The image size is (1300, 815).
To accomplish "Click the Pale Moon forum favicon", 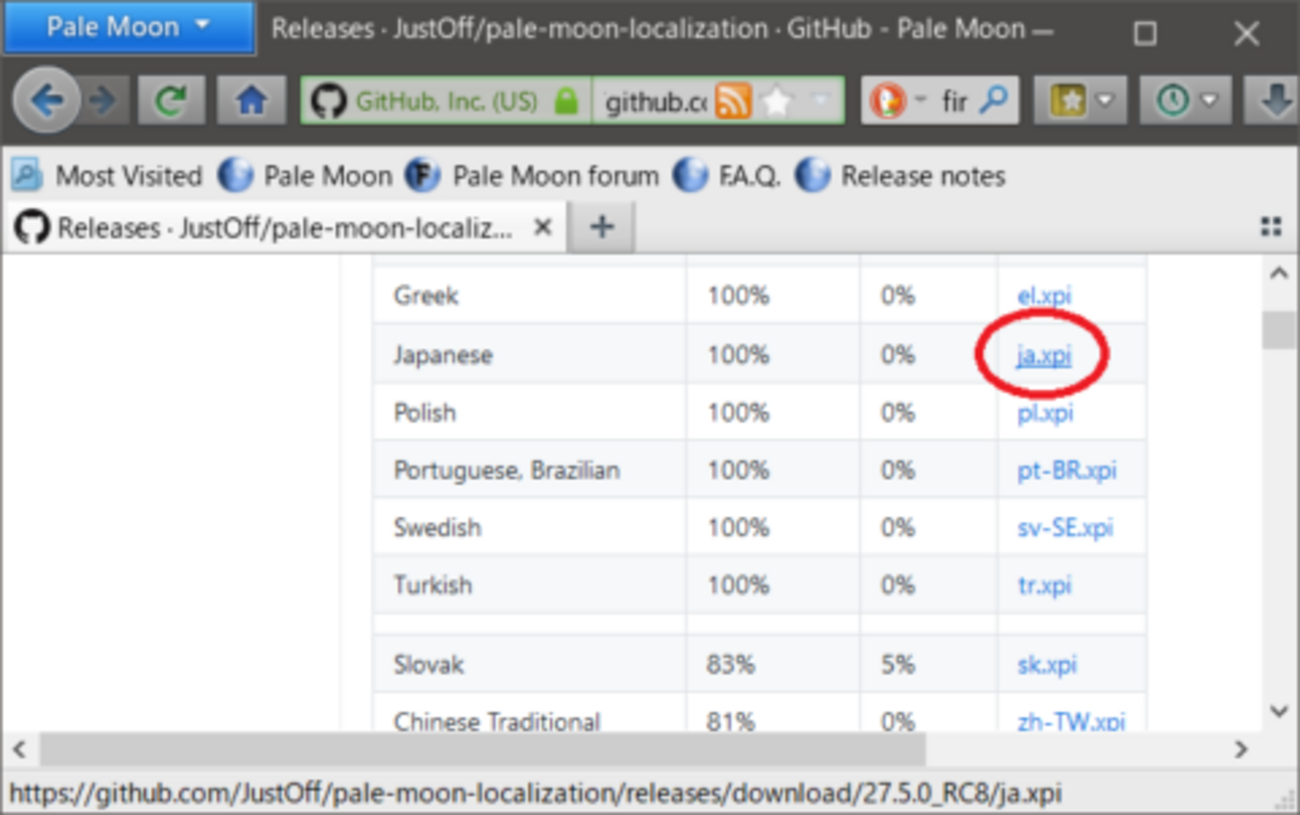I will (423, 176).
